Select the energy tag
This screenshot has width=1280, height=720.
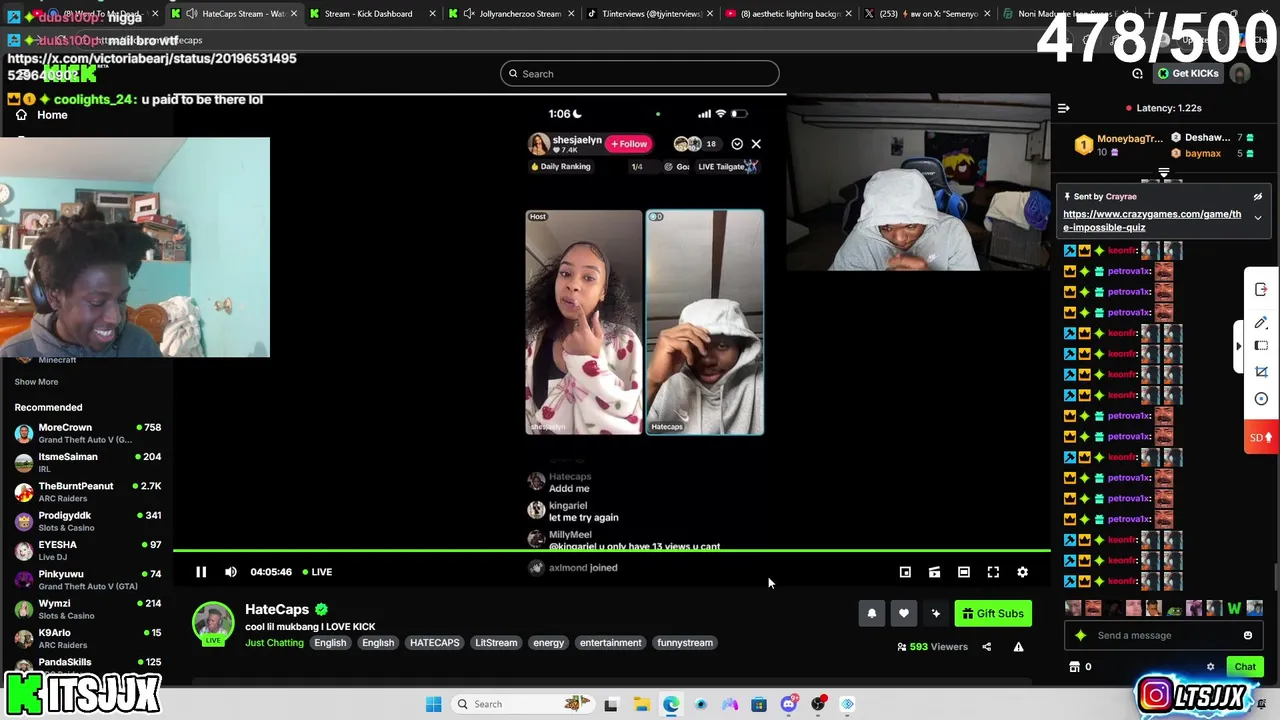pos(548,643)
